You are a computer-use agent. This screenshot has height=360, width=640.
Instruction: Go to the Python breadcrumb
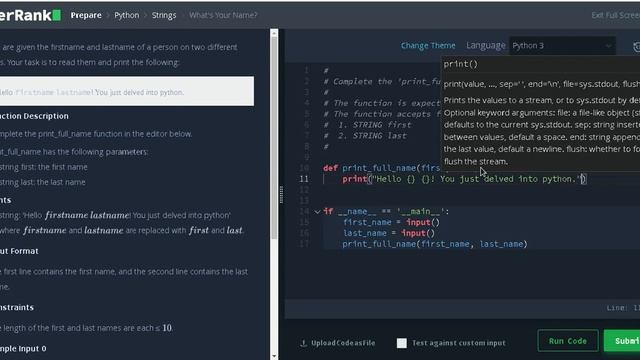[127, 15]
